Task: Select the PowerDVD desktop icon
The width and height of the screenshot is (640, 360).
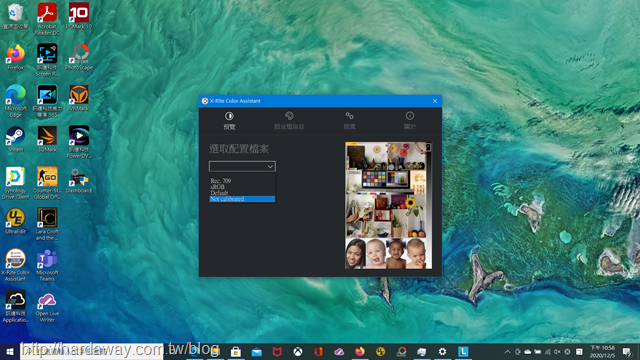Action: coord(79,142)
